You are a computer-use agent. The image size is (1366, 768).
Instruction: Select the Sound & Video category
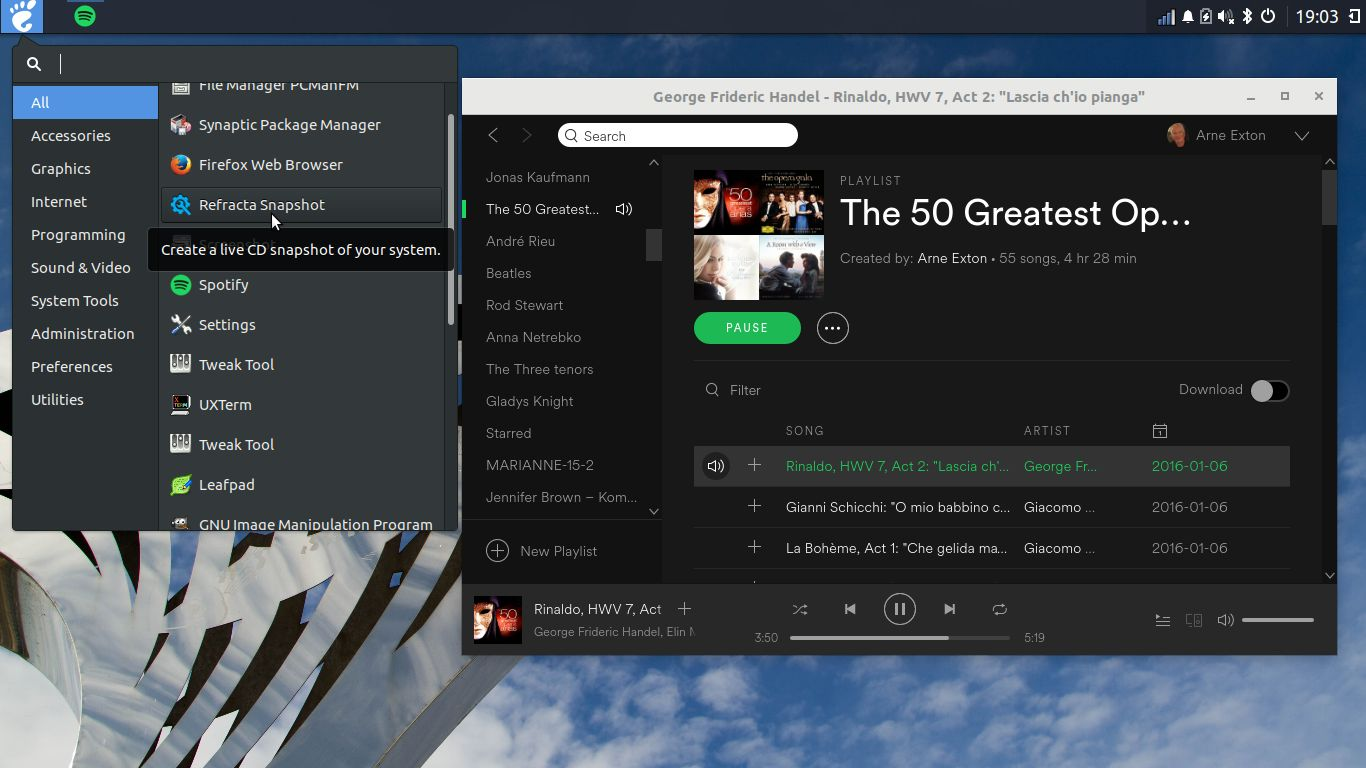point(85,268)
